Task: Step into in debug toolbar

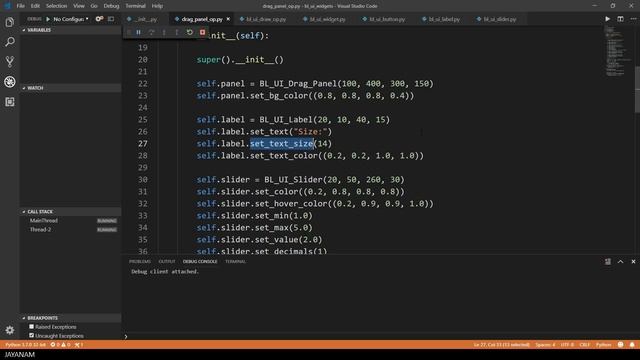Action: pyautogui.click(x=164, y=32)
